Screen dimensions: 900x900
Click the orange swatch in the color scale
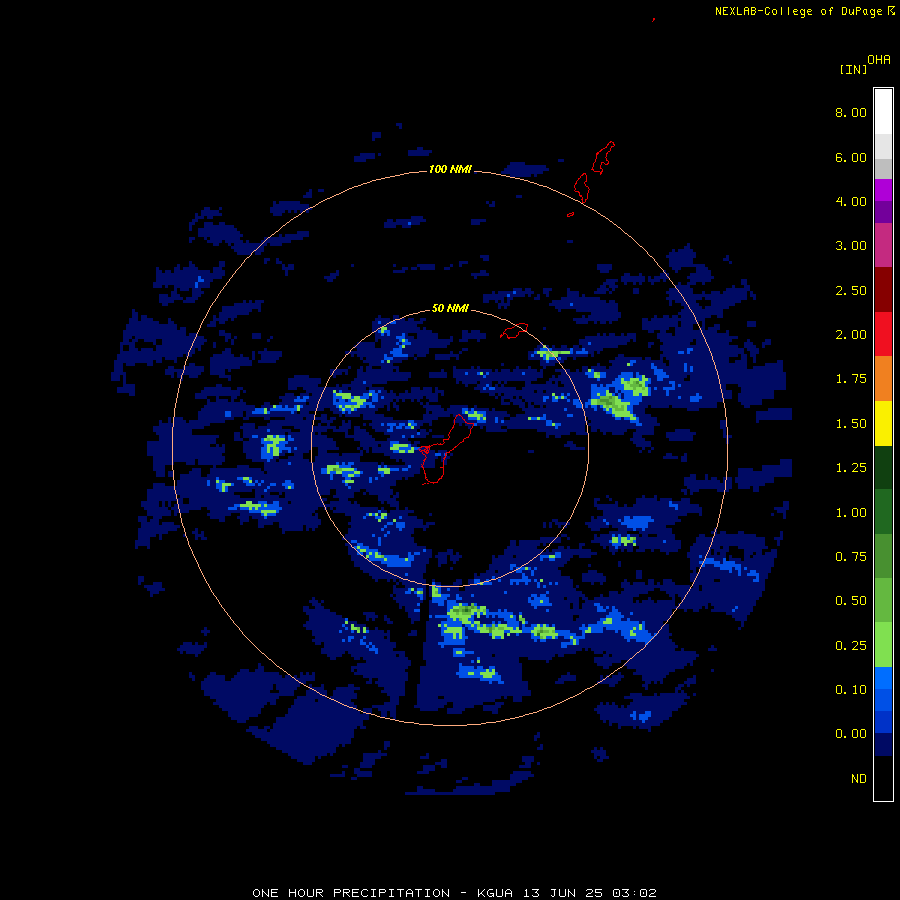[x=883, y=379]
